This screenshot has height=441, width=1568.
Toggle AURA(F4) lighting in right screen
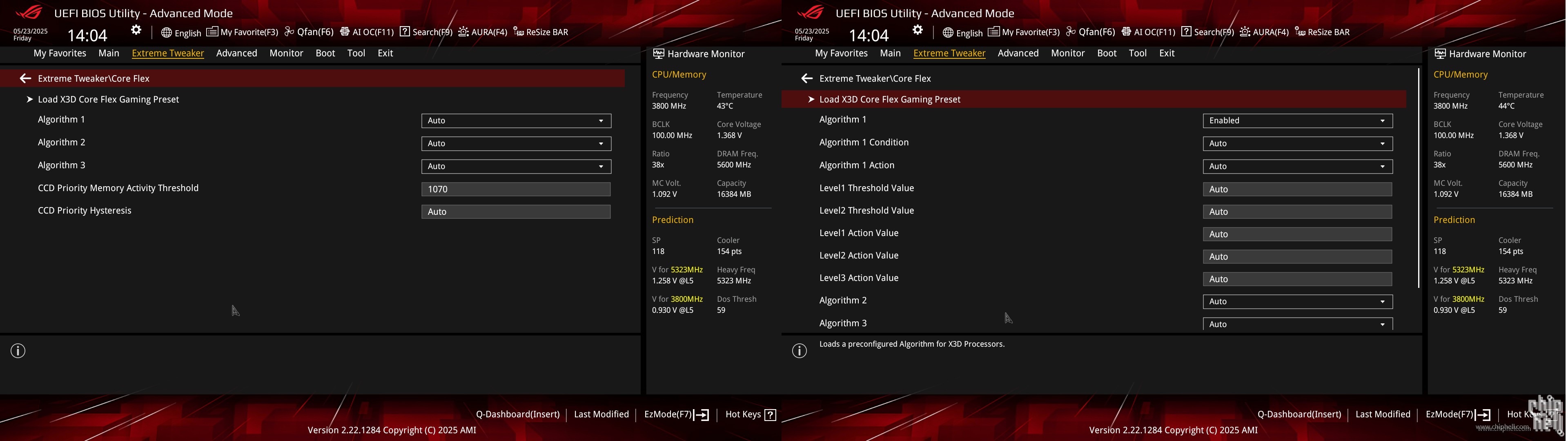[1264, 32]
